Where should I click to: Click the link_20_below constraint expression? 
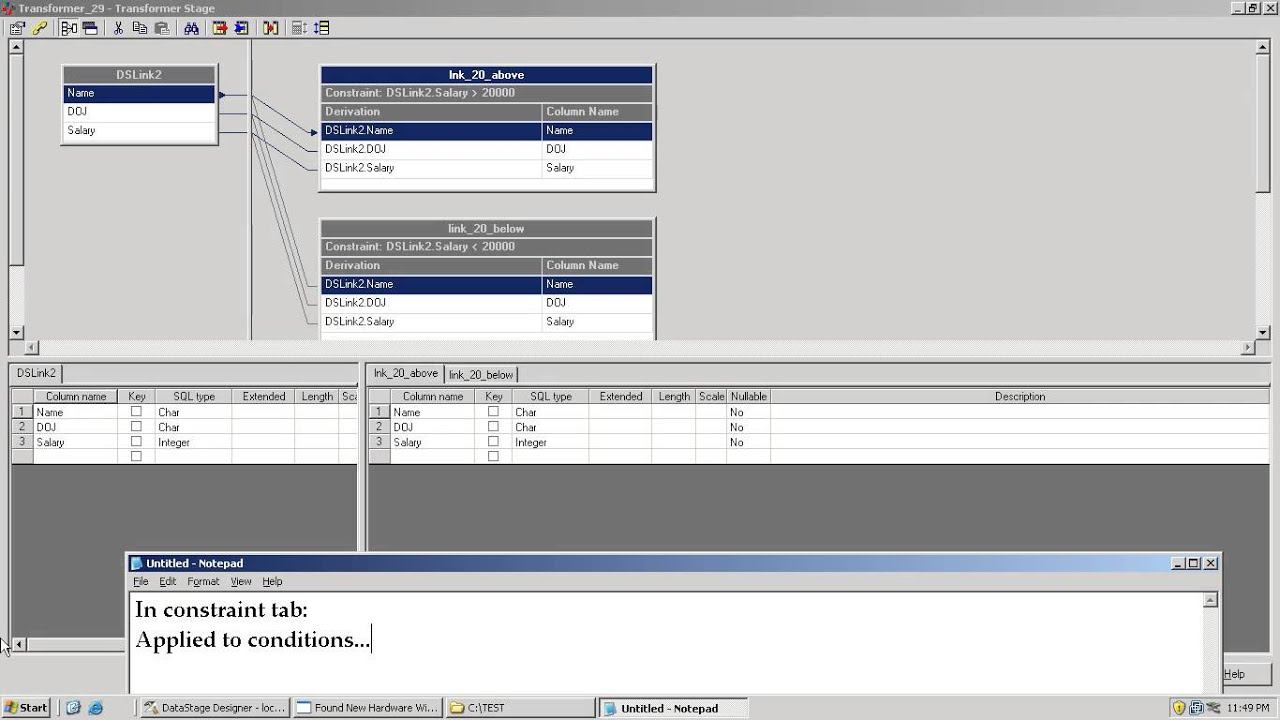[x=487, y=247]
